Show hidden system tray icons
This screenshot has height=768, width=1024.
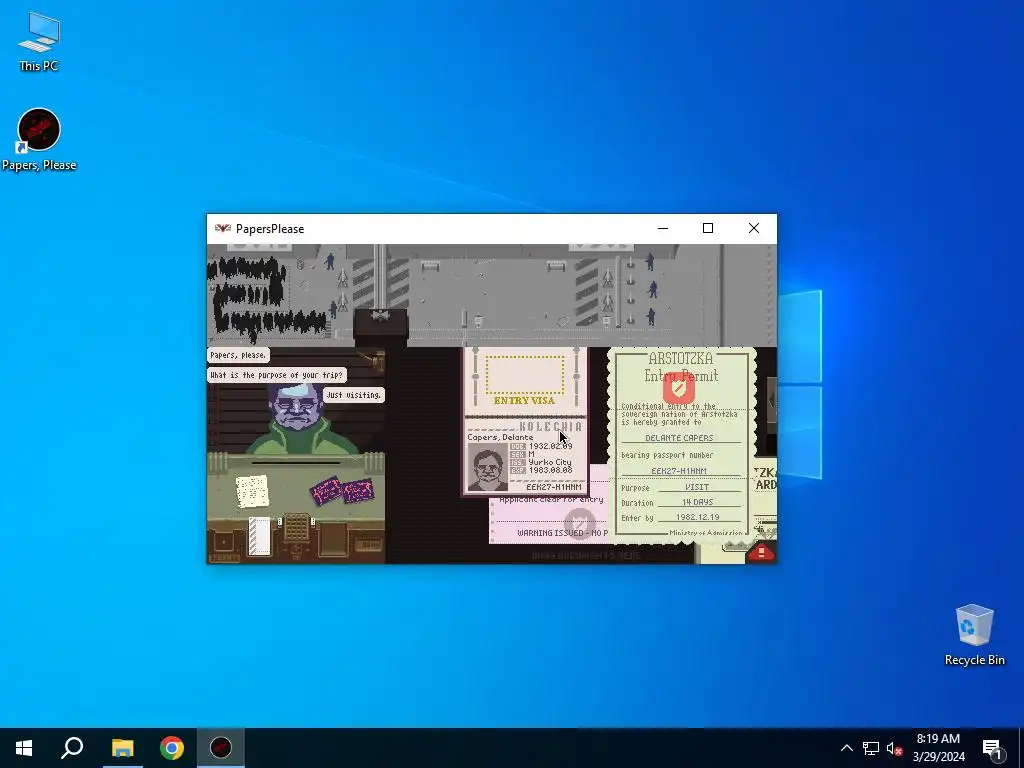pyautogui.click(x=846, y=748)
